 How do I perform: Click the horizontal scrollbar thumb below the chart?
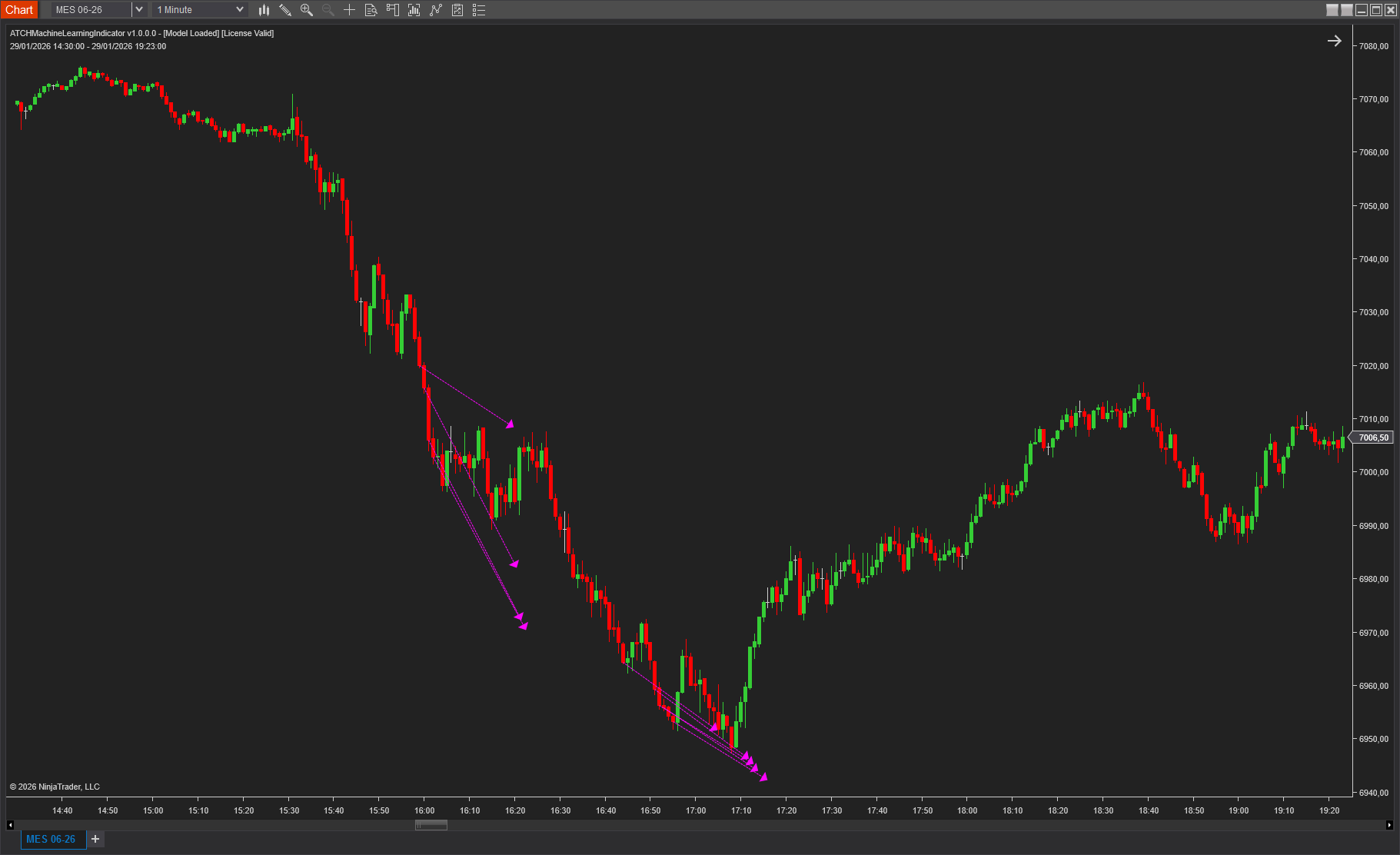[x=431, y=825]
